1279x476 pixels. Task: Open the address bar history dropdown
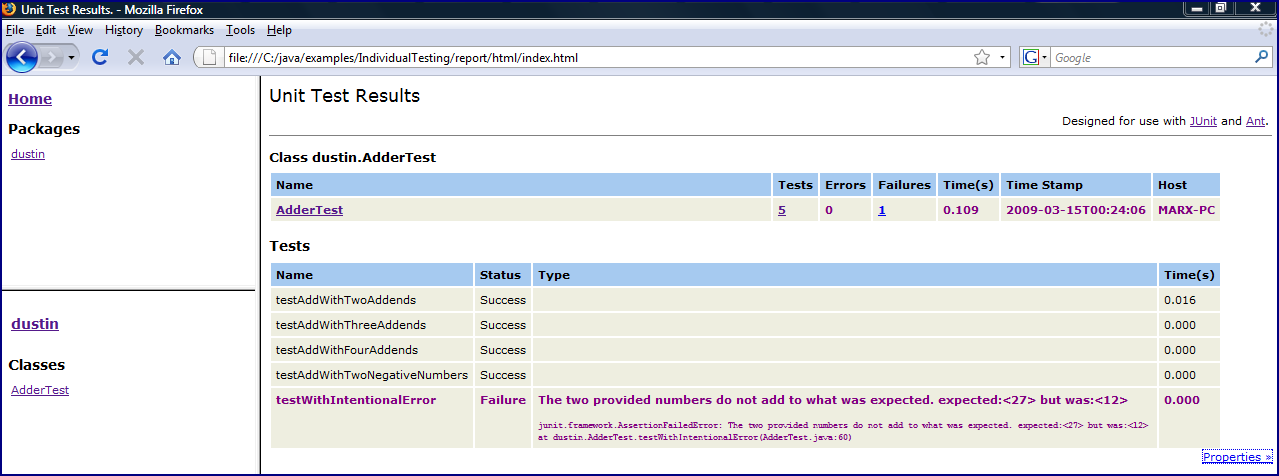click(x=1002, y=58)
